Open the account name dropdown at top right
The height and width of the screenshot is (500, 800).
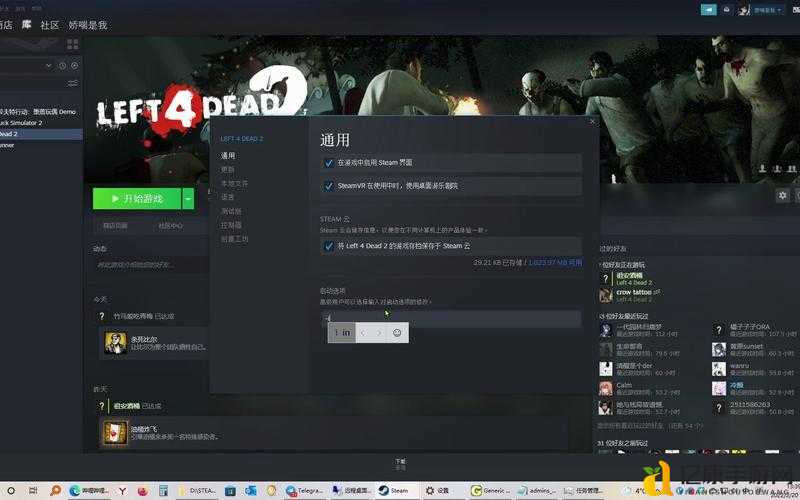tap(767, 10)
